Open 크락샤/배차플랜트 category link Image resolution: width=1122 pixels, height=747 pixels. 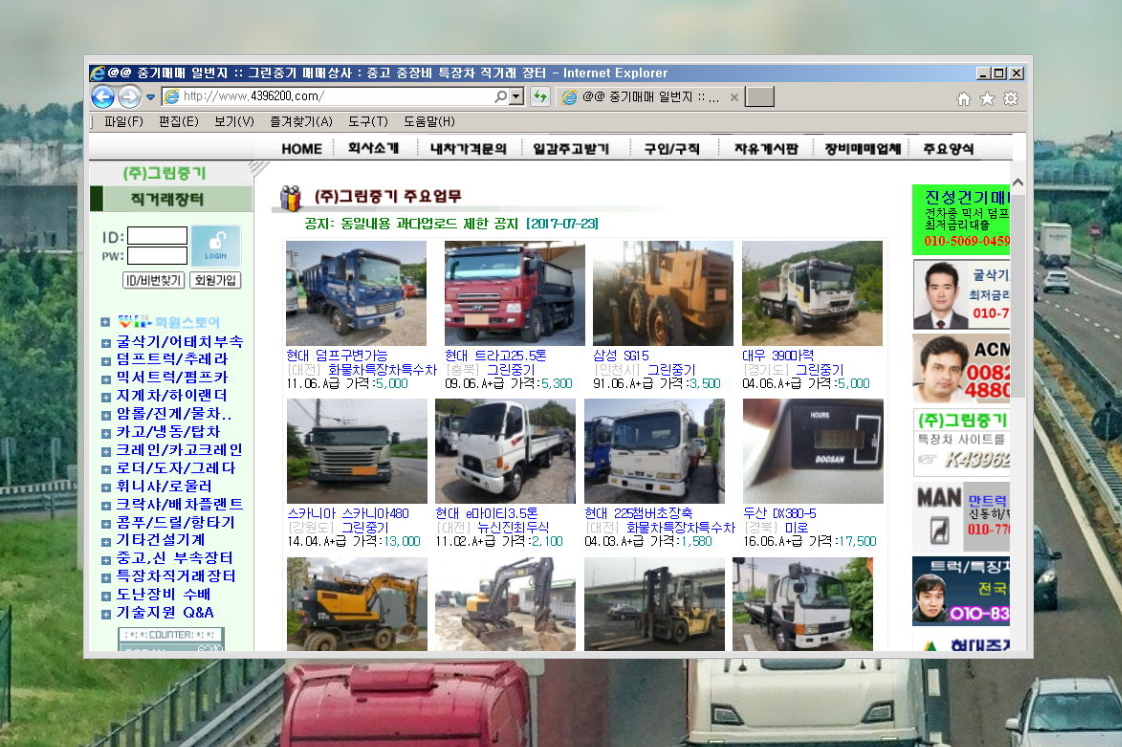[180, 504]
